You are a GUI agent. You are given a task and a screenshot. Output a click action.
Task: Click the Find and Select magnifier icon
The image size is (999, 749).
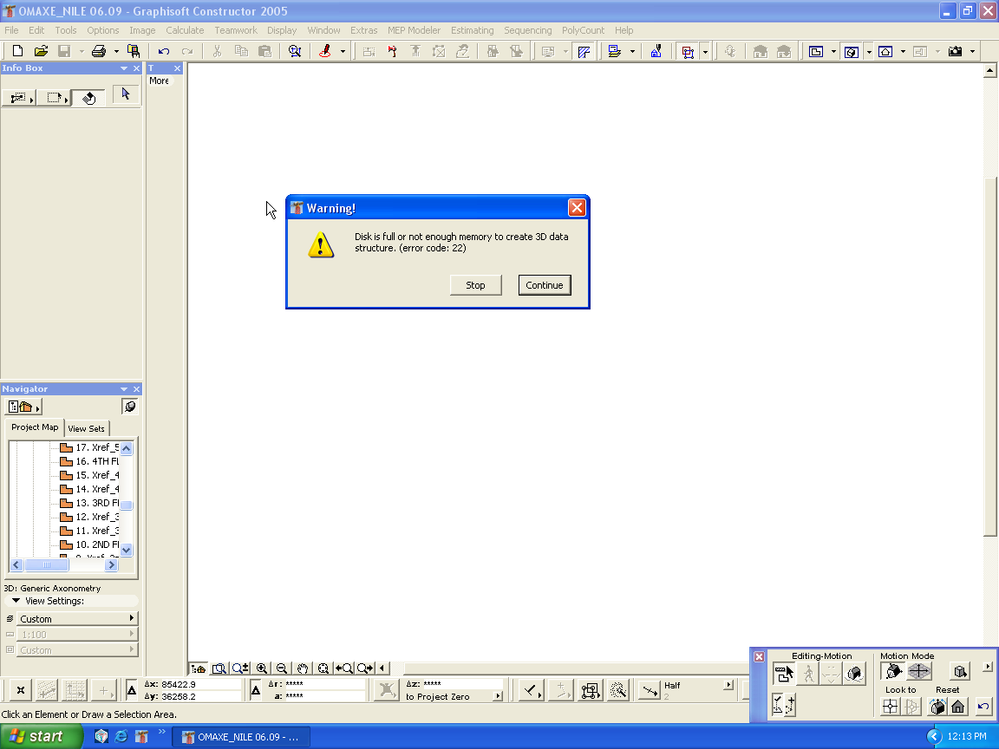pos(294,52)
